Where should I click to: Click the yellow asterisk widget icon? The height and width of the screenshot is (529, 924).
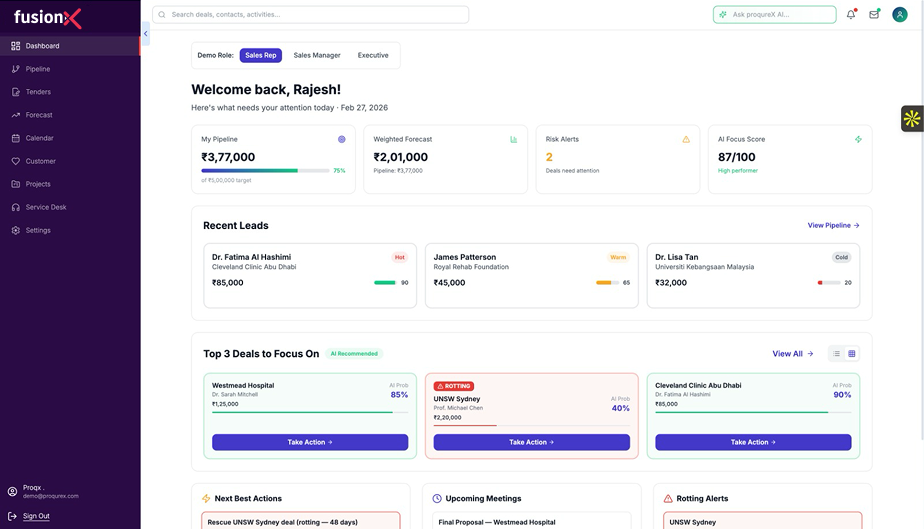pos(911,118)
